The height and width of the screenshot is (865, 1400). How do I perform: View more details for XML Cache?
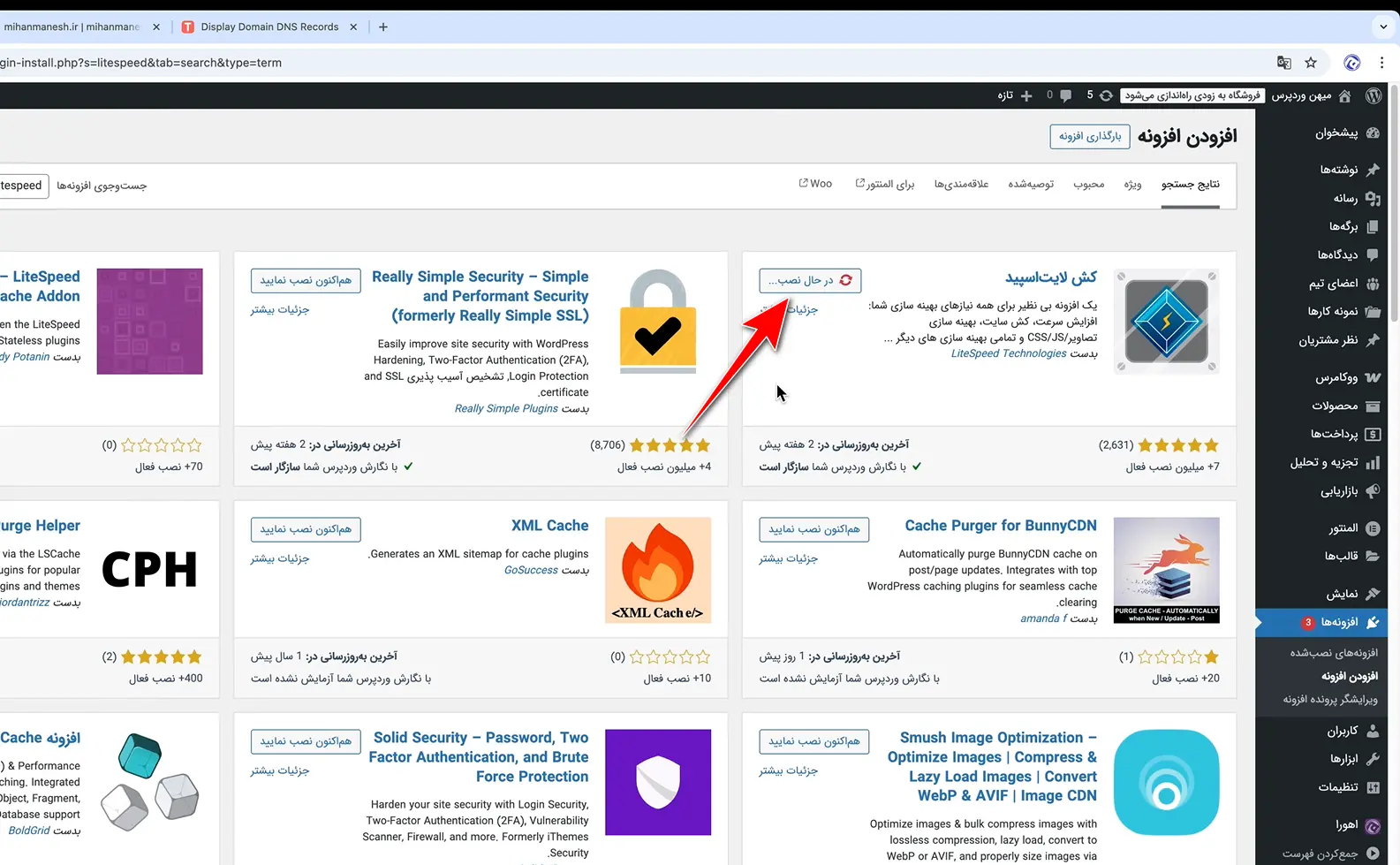[x=280, y=558]
